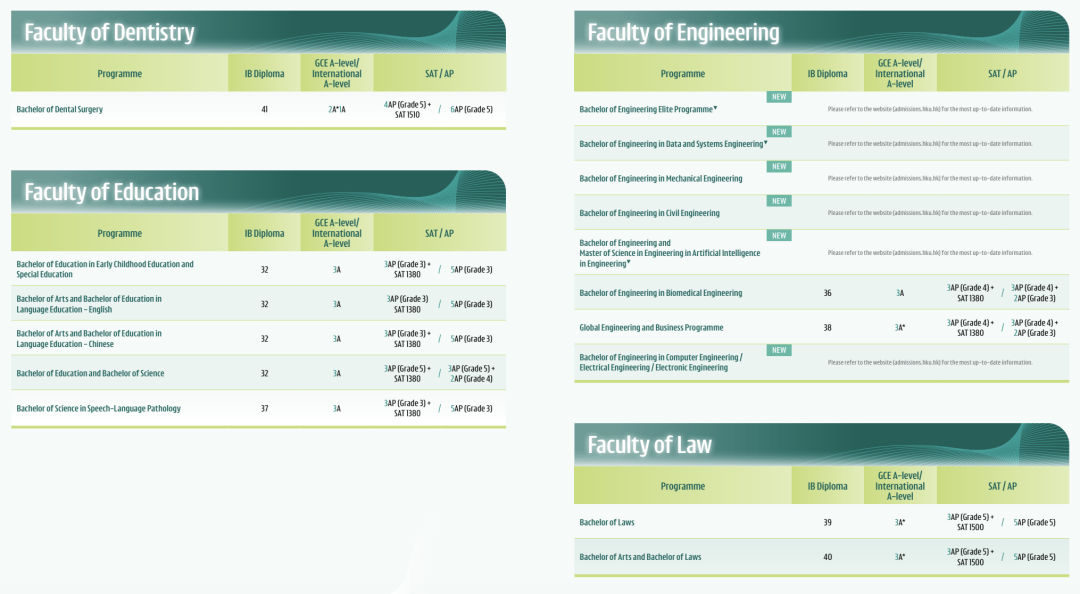
Task: Open Bachelor of Science in Speech-Language Pathology
Action: click(98, 408)
